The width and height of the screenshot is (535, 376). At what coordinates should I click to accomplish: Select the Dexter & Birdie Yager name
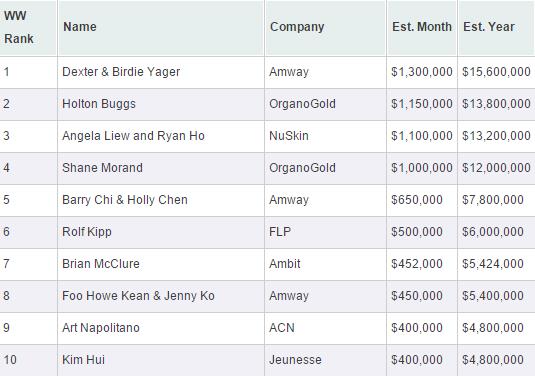[121, 72]
